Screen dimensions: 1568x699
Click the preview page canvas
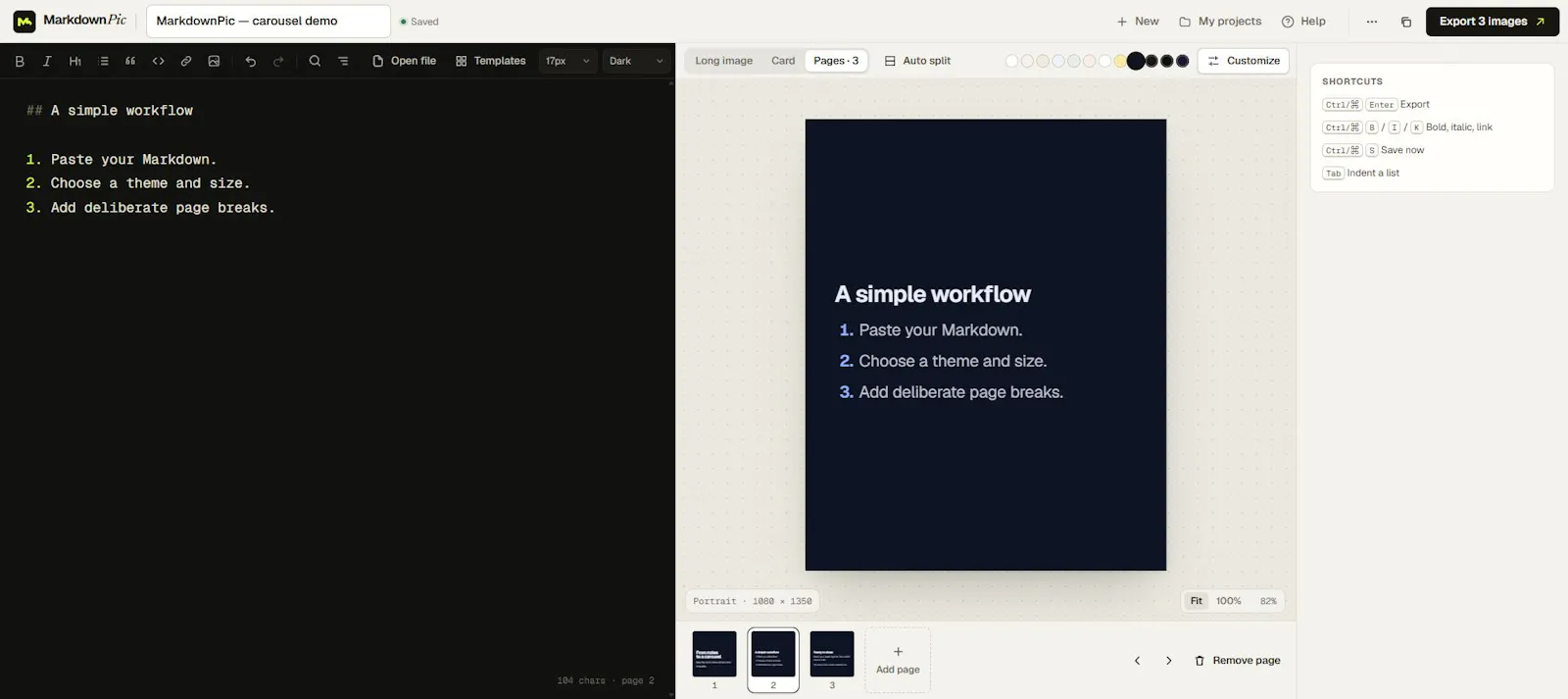coord(986,345)
